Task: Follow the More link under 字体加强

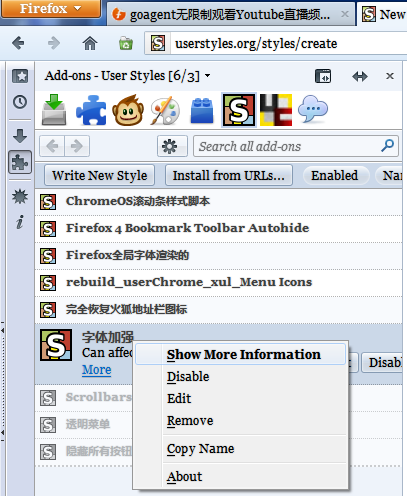Action: point(97,370)
